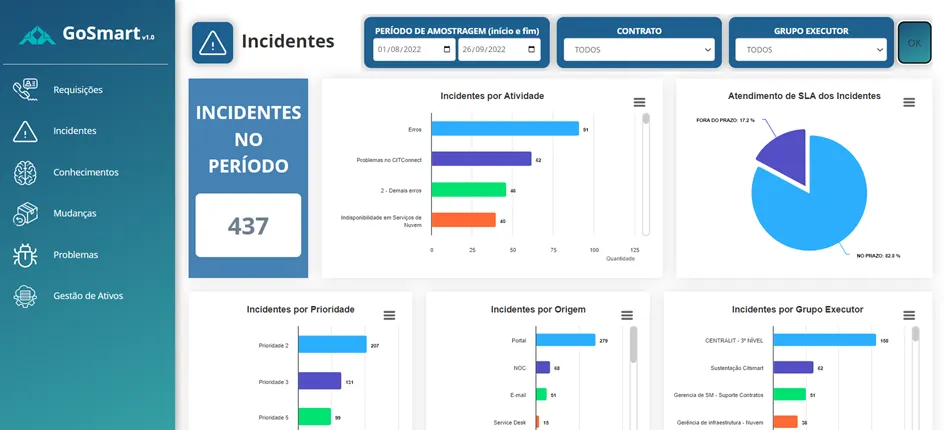Open the Conhecimentos brain icon
The width and height of the screenshot is (945, 430).
[25, 172]
